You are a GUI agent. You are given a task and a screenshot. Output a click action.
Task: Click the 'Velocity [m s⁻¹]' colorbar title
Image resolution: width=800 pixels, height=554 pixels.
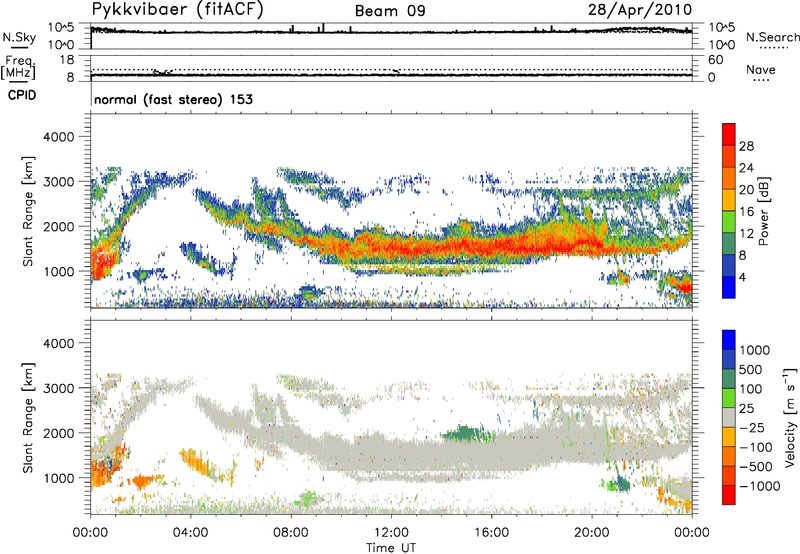[790, 417]
